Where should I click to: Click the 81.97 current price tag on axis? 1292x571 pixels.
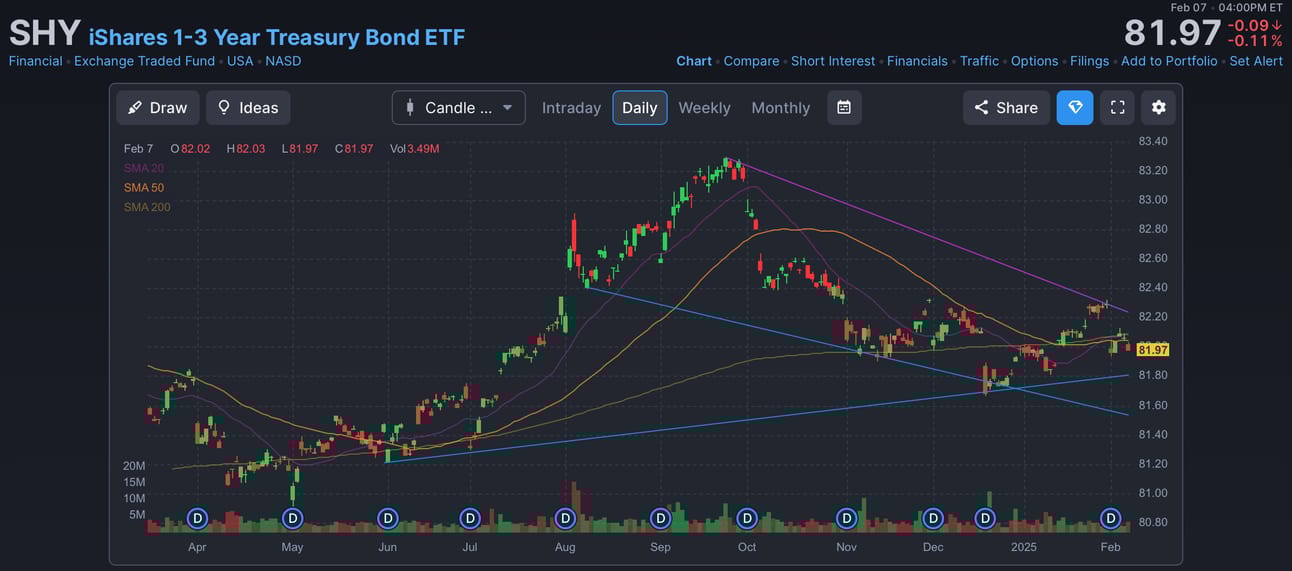[x=1153, y=350]
